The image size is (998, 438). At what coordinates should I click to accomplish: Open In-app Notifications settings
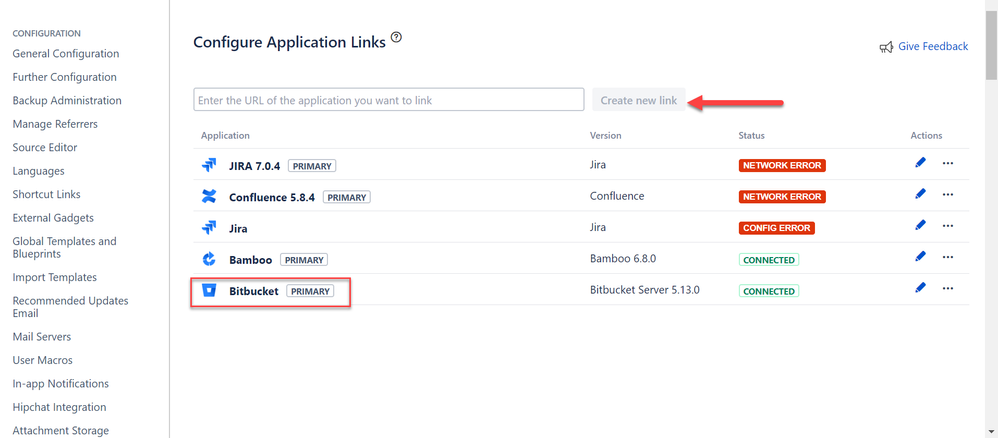point(60,384)
